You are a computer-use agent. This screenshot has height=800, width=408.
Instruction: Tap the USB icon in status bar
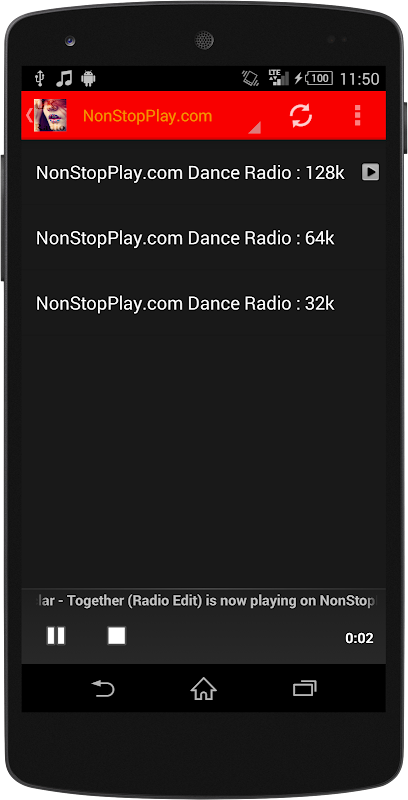click(x=40, y=78)
